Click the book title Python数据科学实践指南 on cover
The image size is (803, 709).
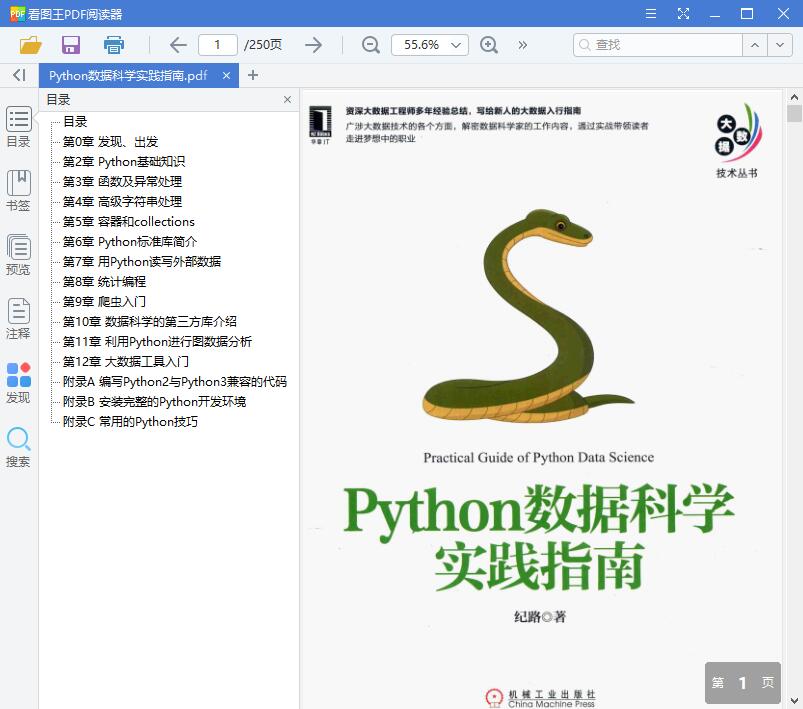[x=539, y=536]
